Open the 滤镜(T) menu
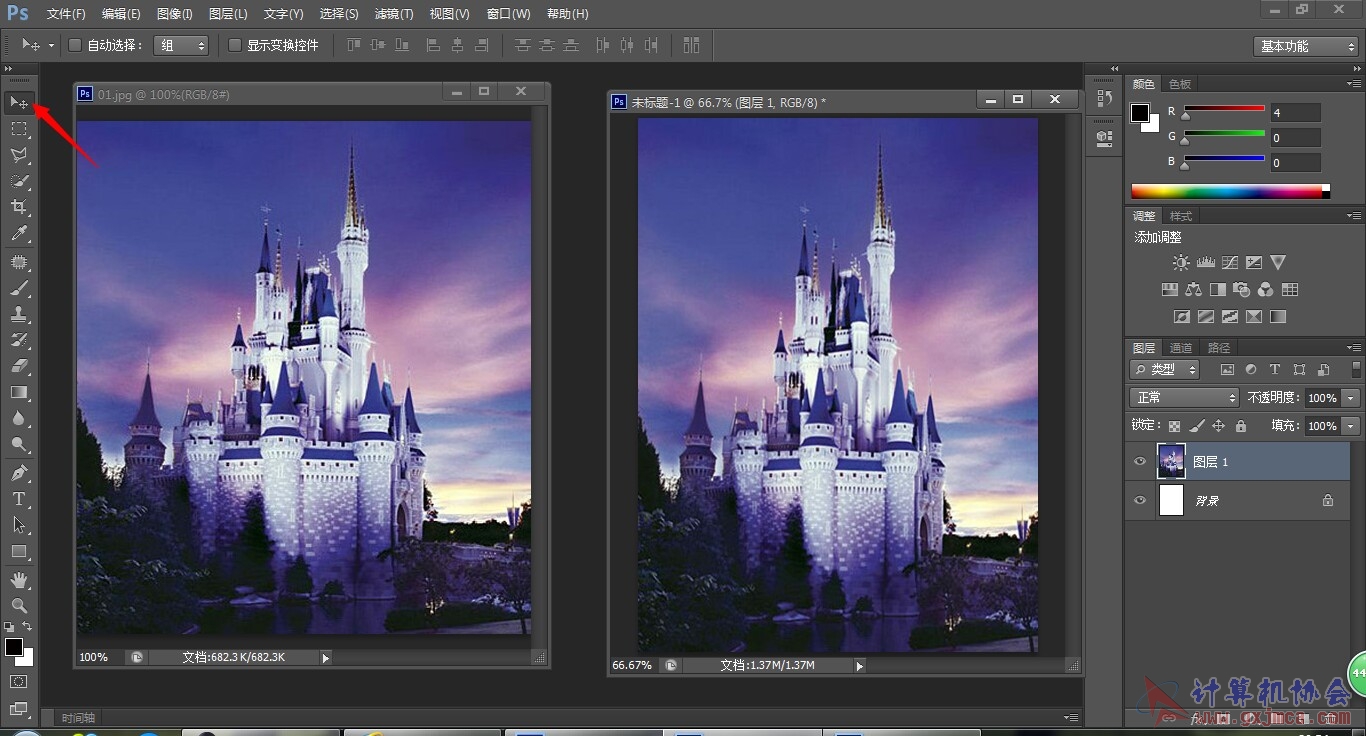The height and width of the screenshot is (736, 1366). click(x=393, y=14)
